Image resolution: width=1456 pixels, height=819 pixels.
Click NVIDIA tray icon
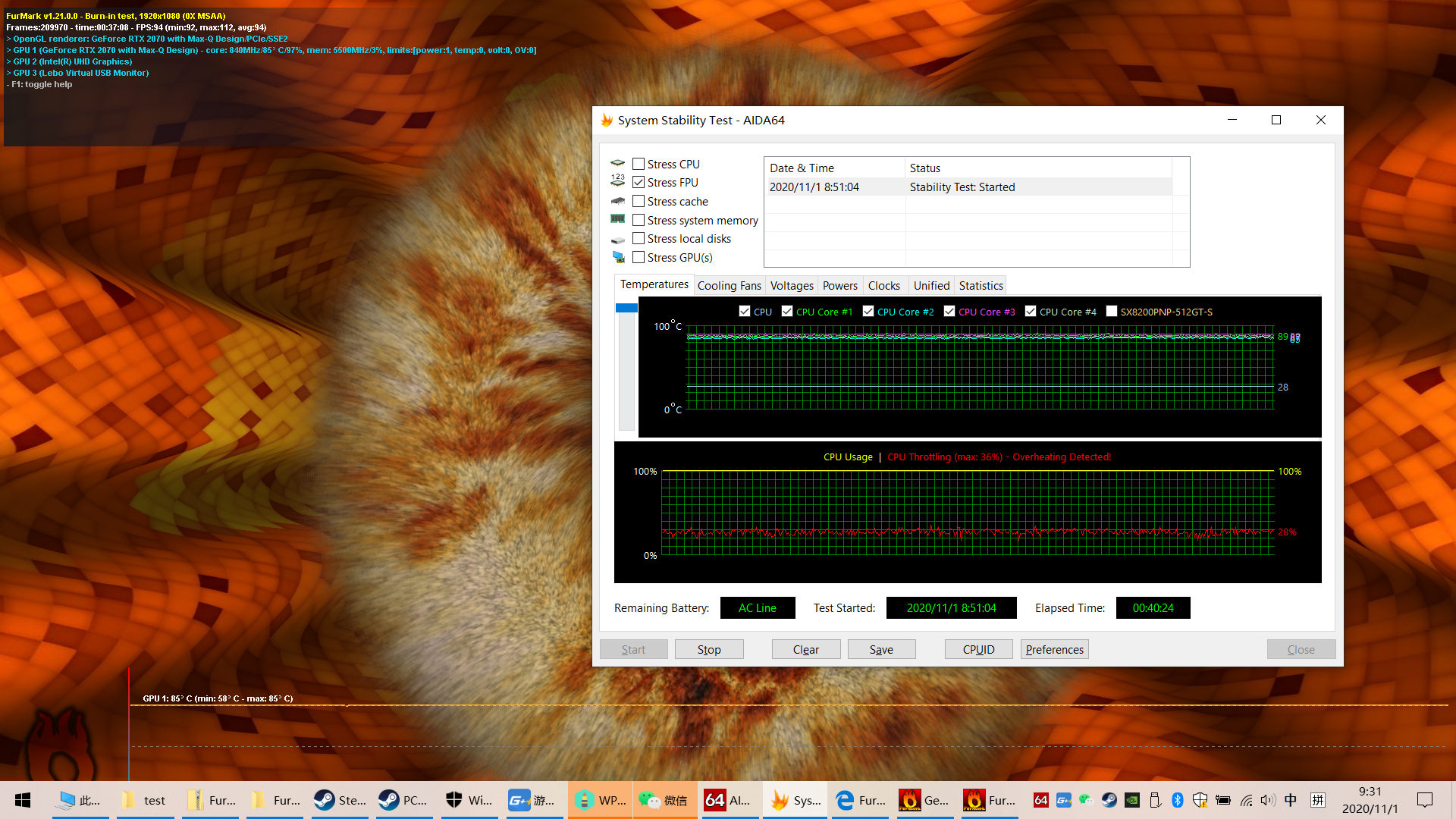pos(1131,800)
